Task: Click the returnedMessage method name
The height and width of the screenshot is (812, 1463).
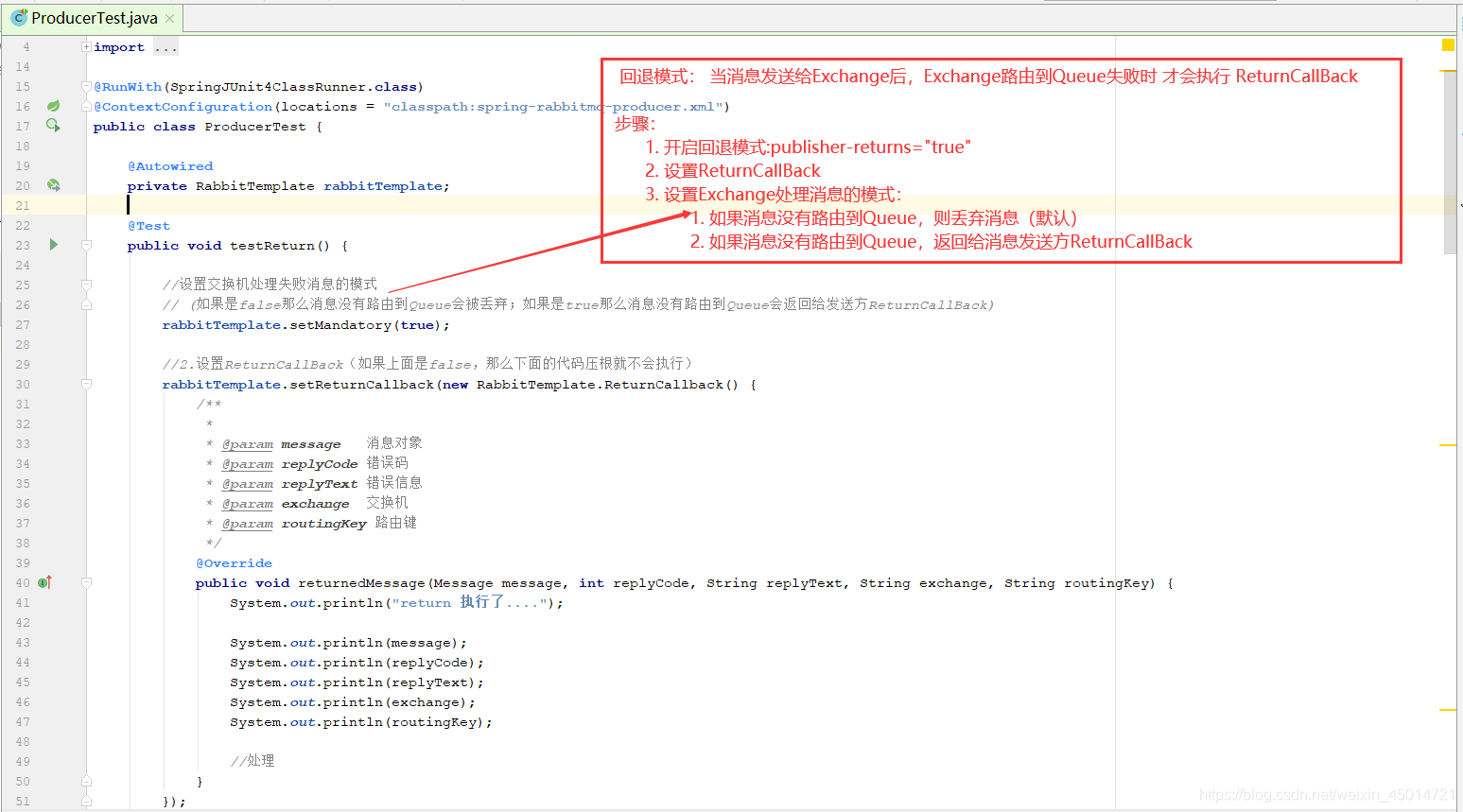Action: click(361, 582)
